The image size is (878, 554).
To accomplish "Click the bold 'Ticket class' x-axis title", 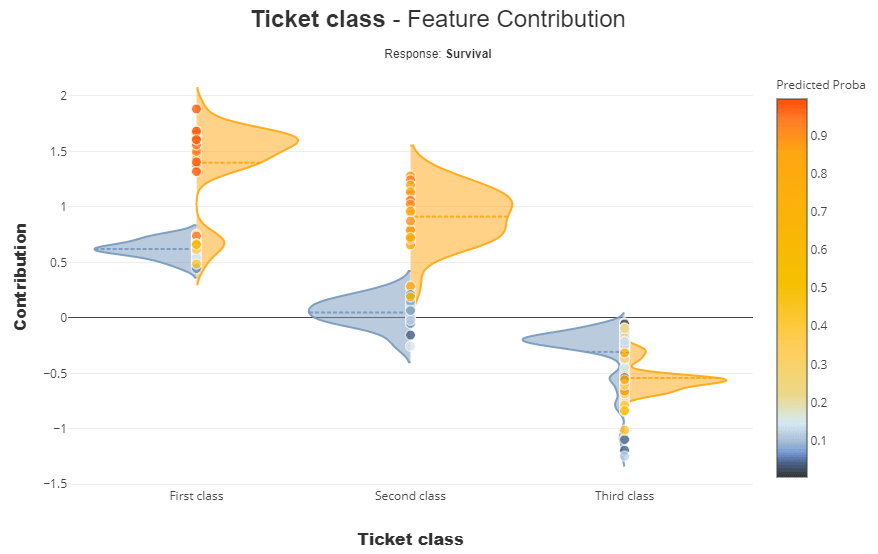I will (410, 539).
